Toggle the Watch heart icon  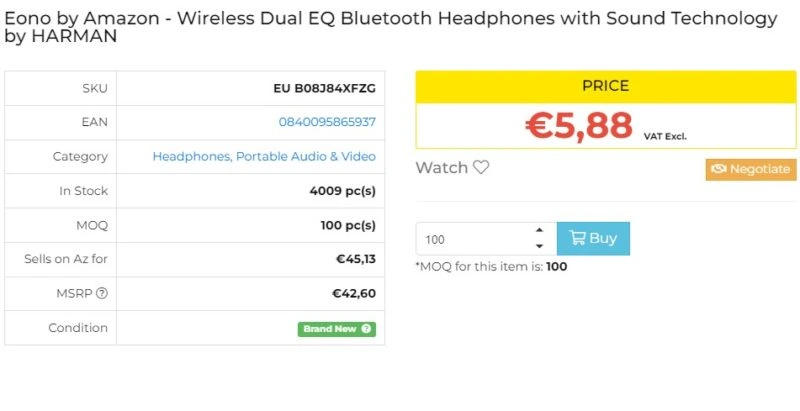coord(481,168)
